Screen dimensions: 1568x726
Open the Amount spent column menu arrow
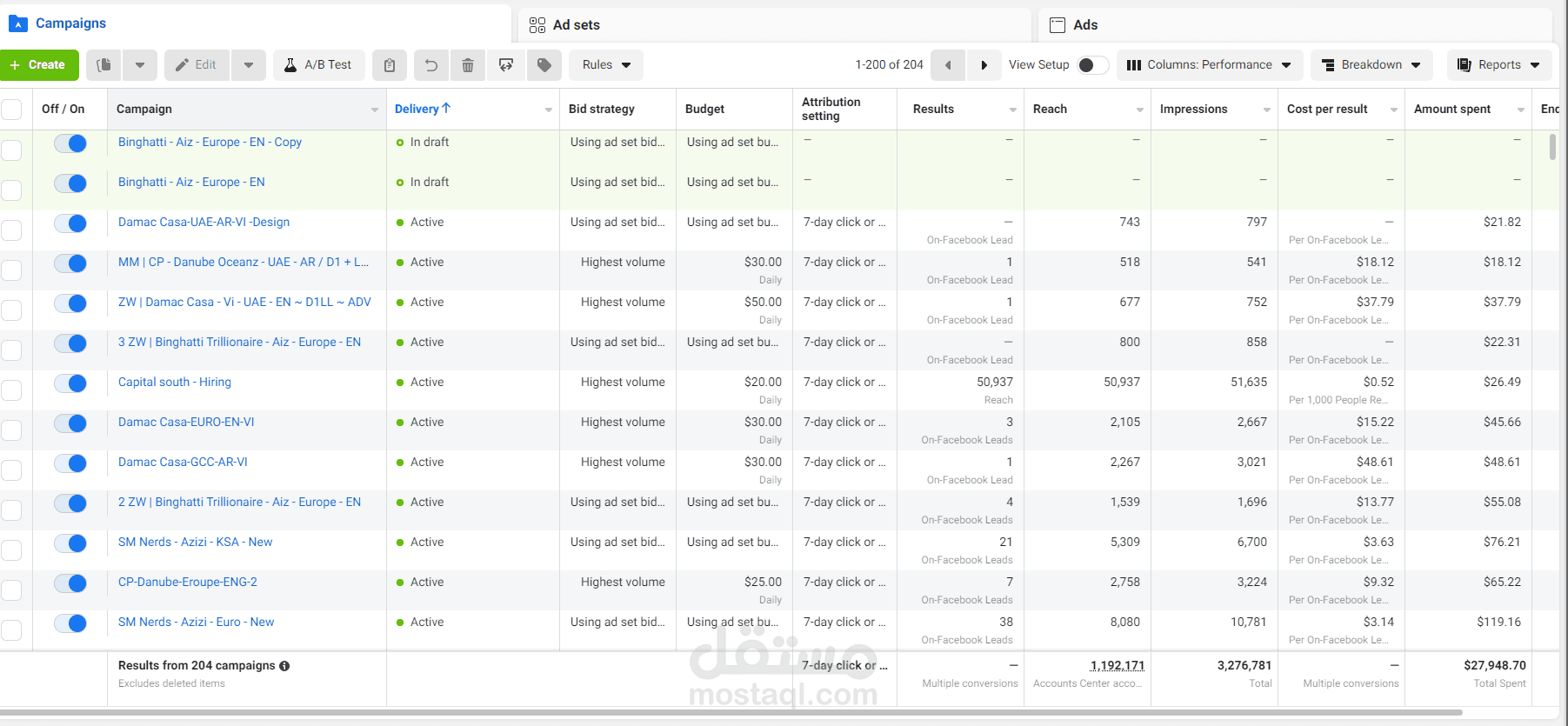click(x=1521, y=110)
